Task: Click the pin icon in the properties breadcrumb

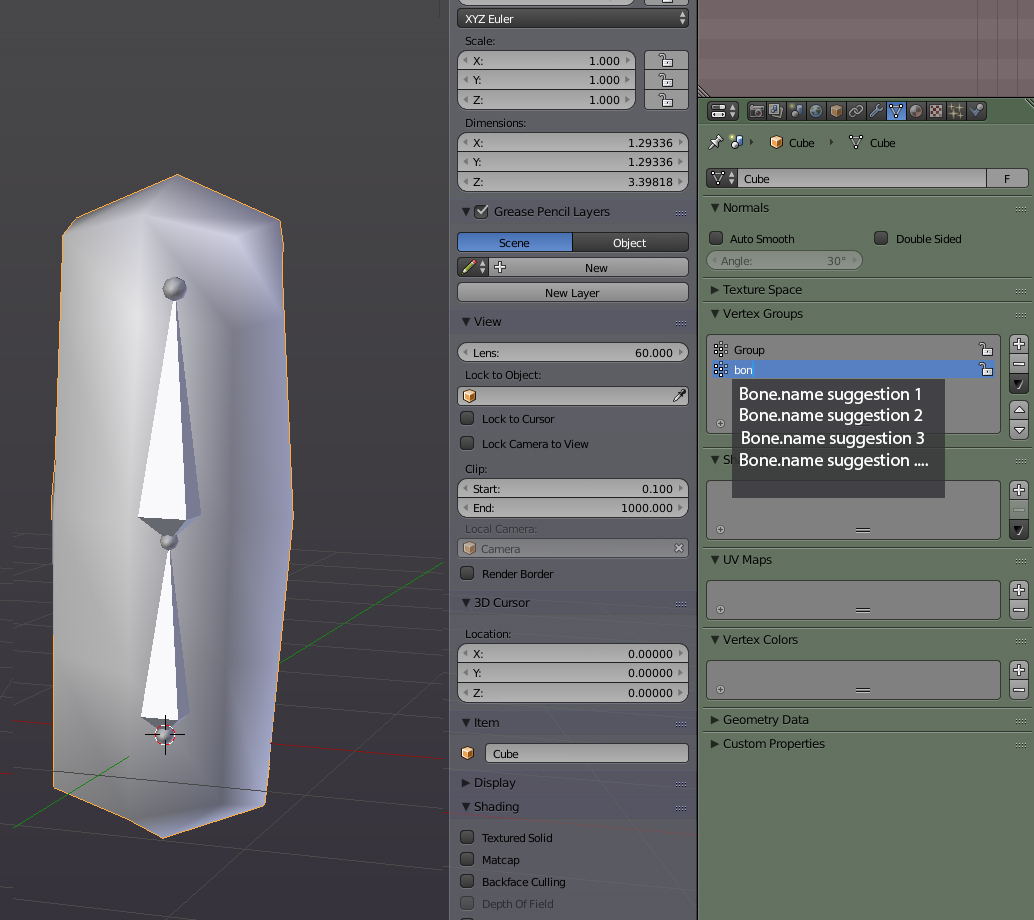Action: pyautogui.click(x=715, y=142)
